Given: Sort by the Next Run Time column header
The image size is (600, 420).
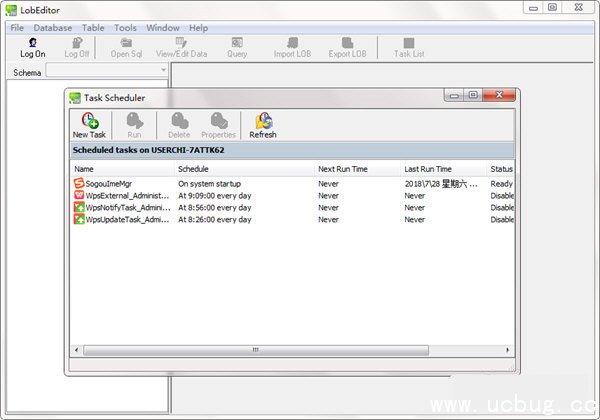Looking at the screenshot, I should tap(356, 169).
